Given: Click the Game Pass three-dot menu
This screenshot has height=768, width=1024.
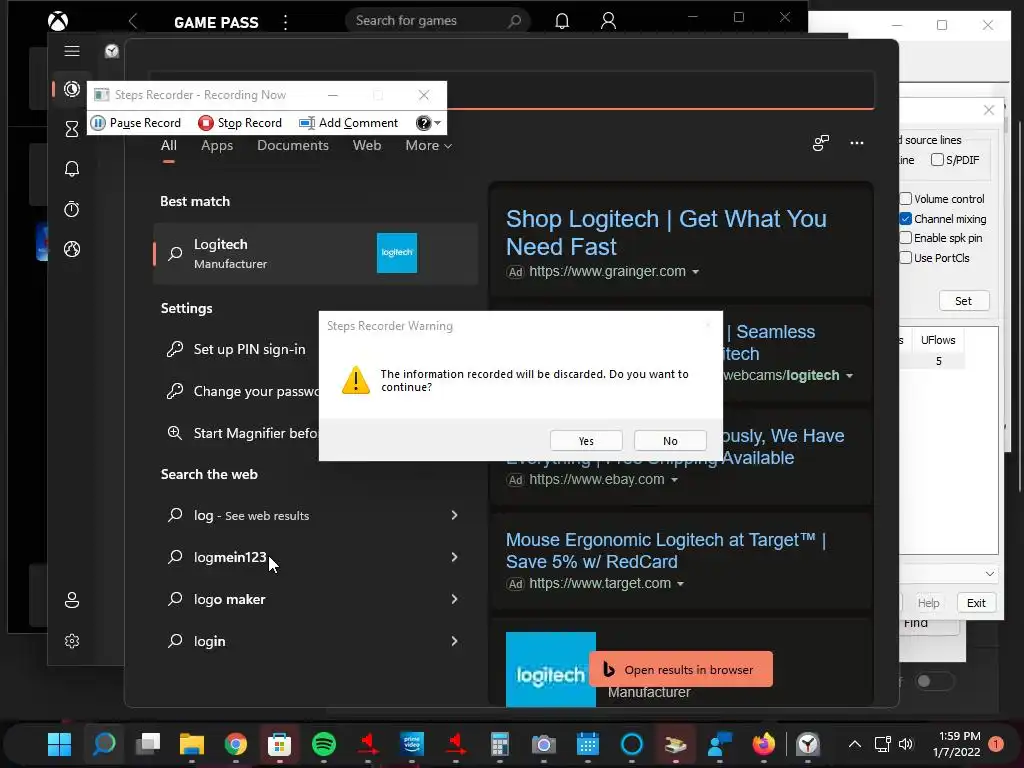Looking at the screenshot, I should pyautogui.click(x=285, y=22).
